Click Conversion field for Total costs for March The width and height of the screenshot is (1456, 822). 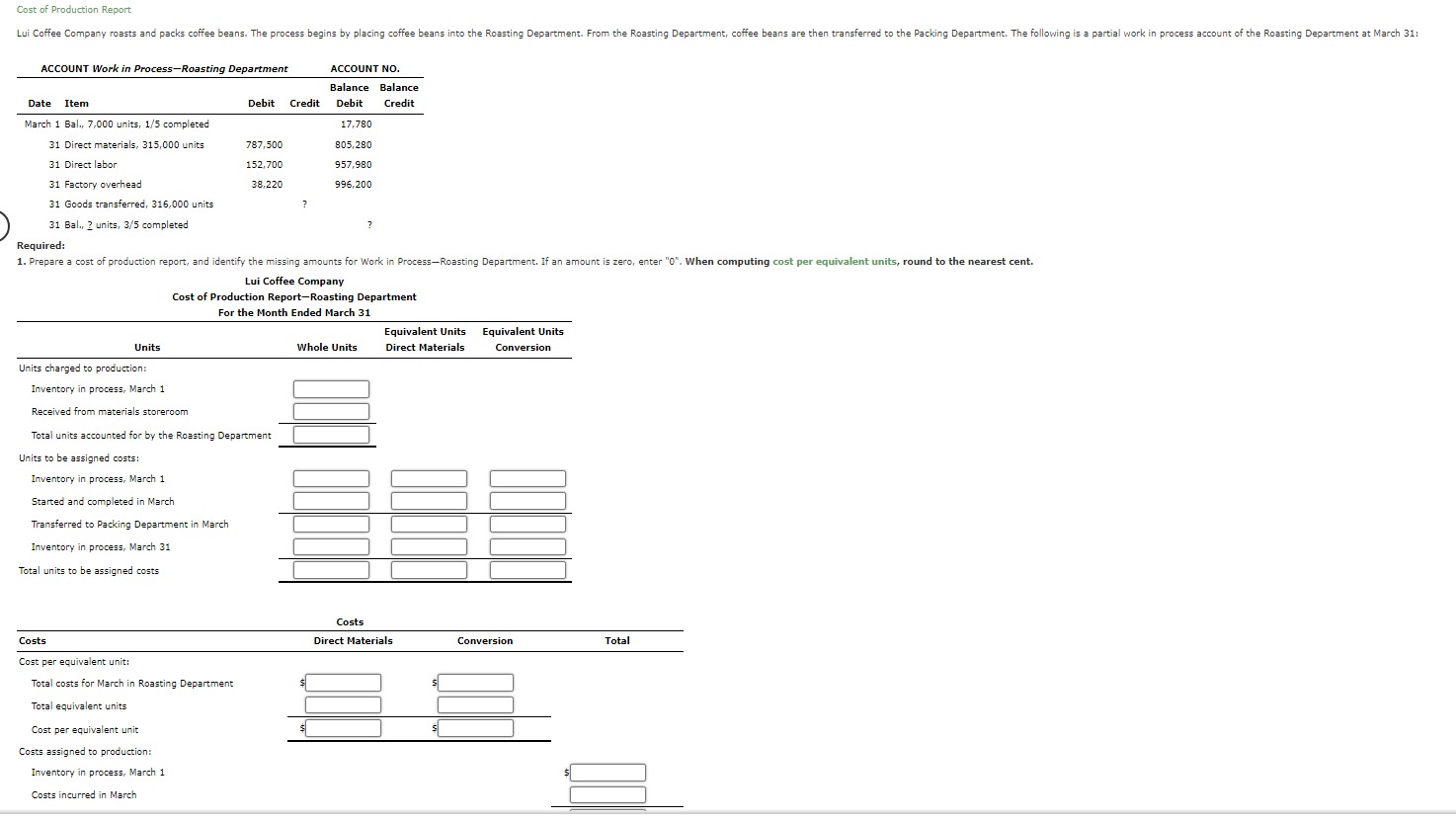click(x=475, y=683)
